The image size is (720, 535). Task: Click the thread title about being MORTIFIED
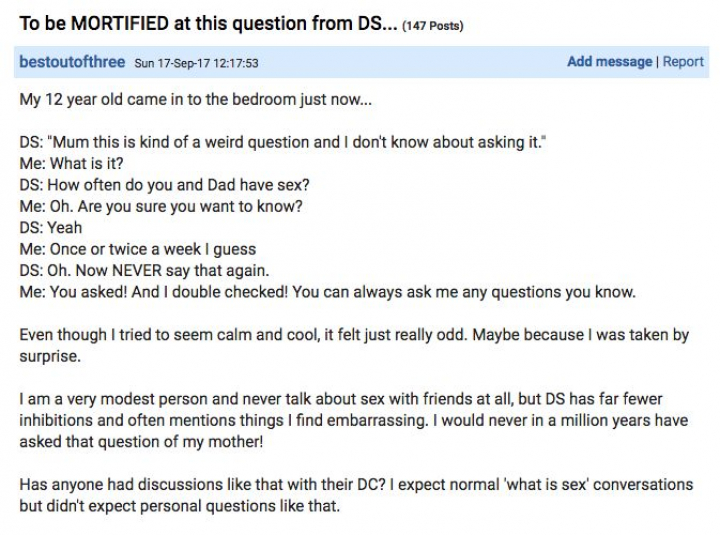point(207,22)
